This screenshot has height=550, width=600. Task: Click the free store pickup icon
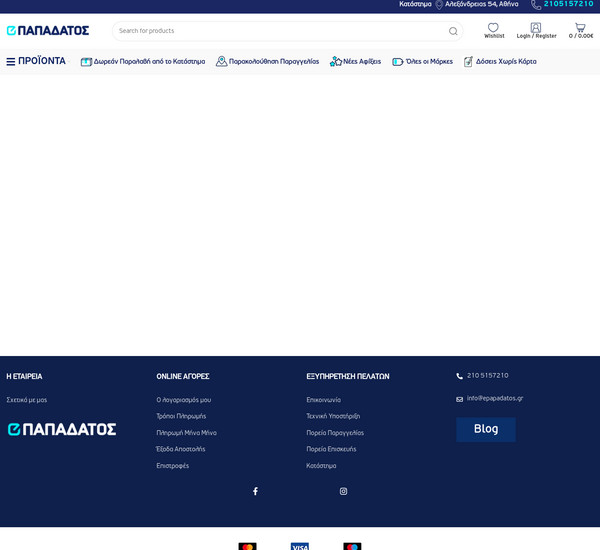click(x=86, y=62)
